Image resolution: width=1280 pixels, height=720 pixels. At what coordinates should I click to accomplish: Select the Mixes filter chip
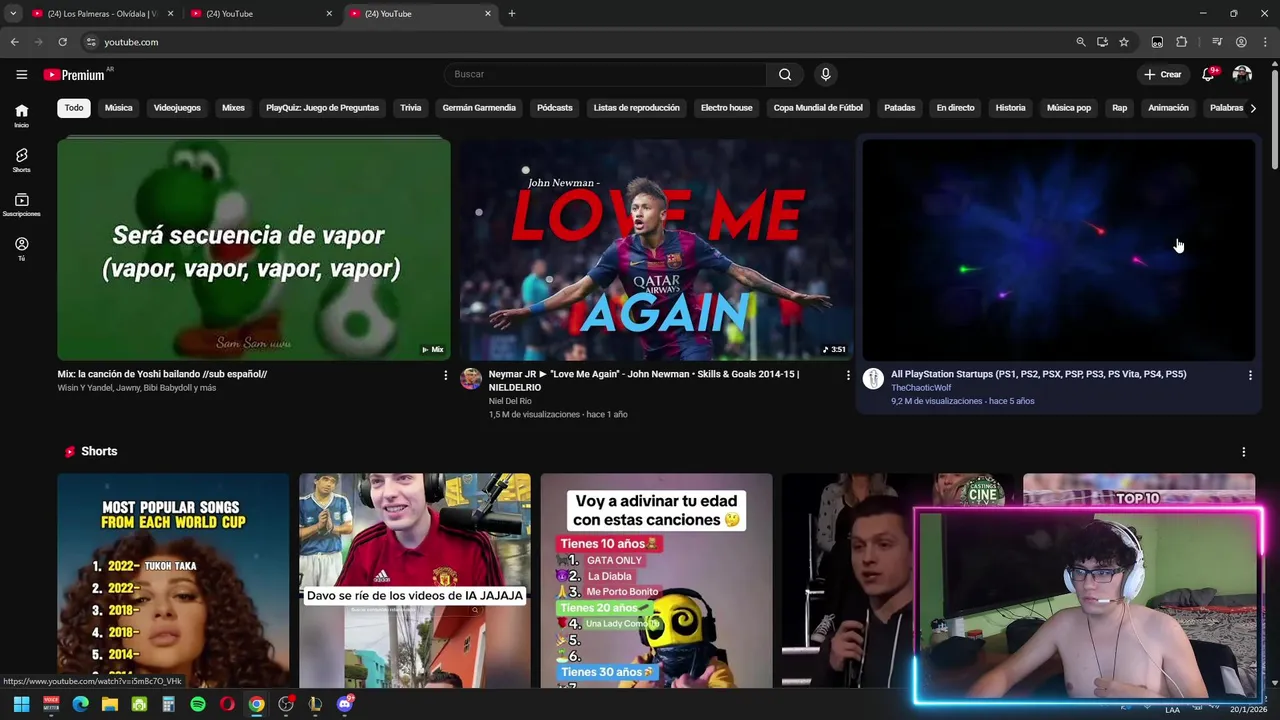pos(233,108)
